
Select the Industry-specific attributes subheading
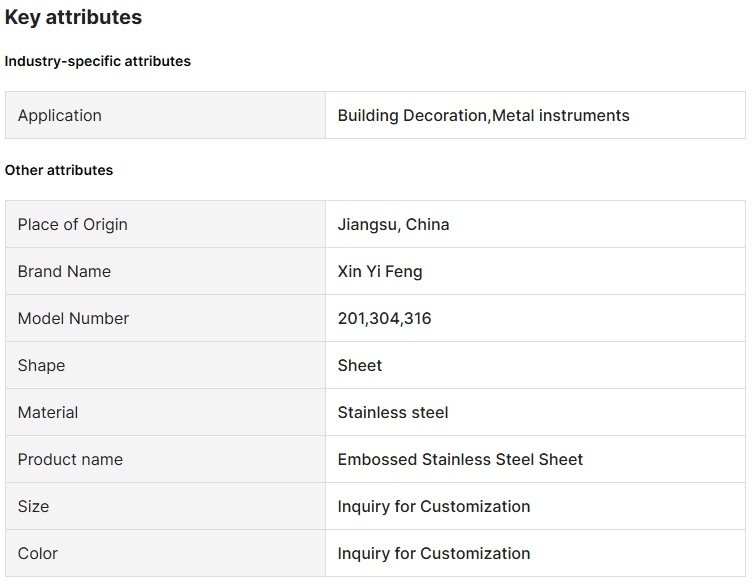(97, 61)
